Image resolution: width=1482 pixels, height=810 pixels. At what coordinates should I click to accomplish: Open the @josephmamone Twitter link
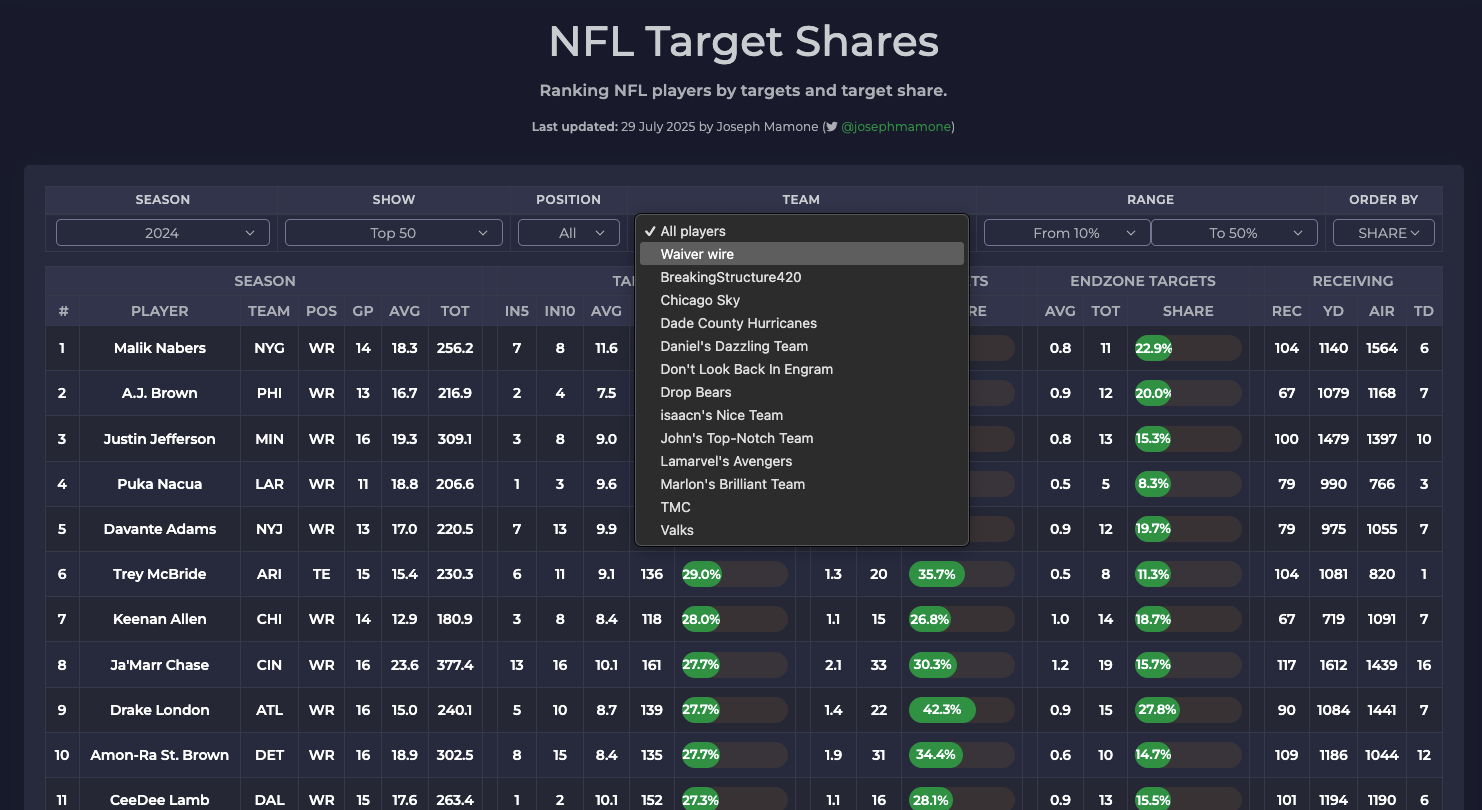895,127
